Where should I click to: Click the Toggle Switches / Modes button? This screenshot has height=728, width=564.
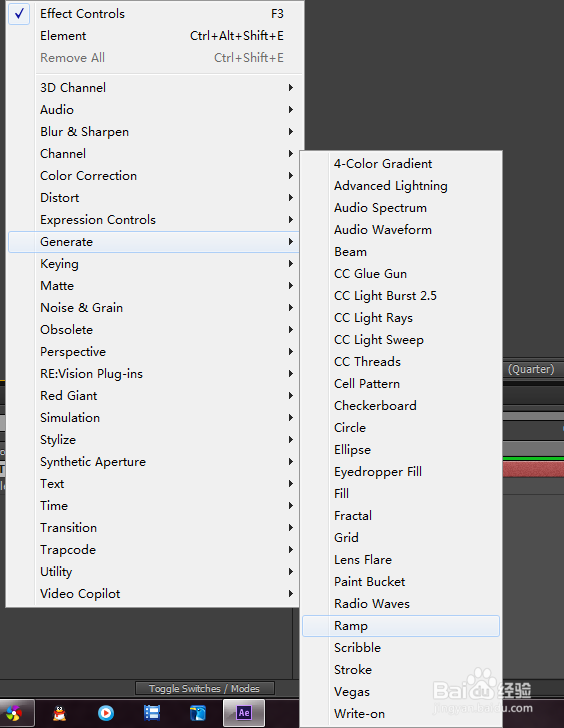205,689
